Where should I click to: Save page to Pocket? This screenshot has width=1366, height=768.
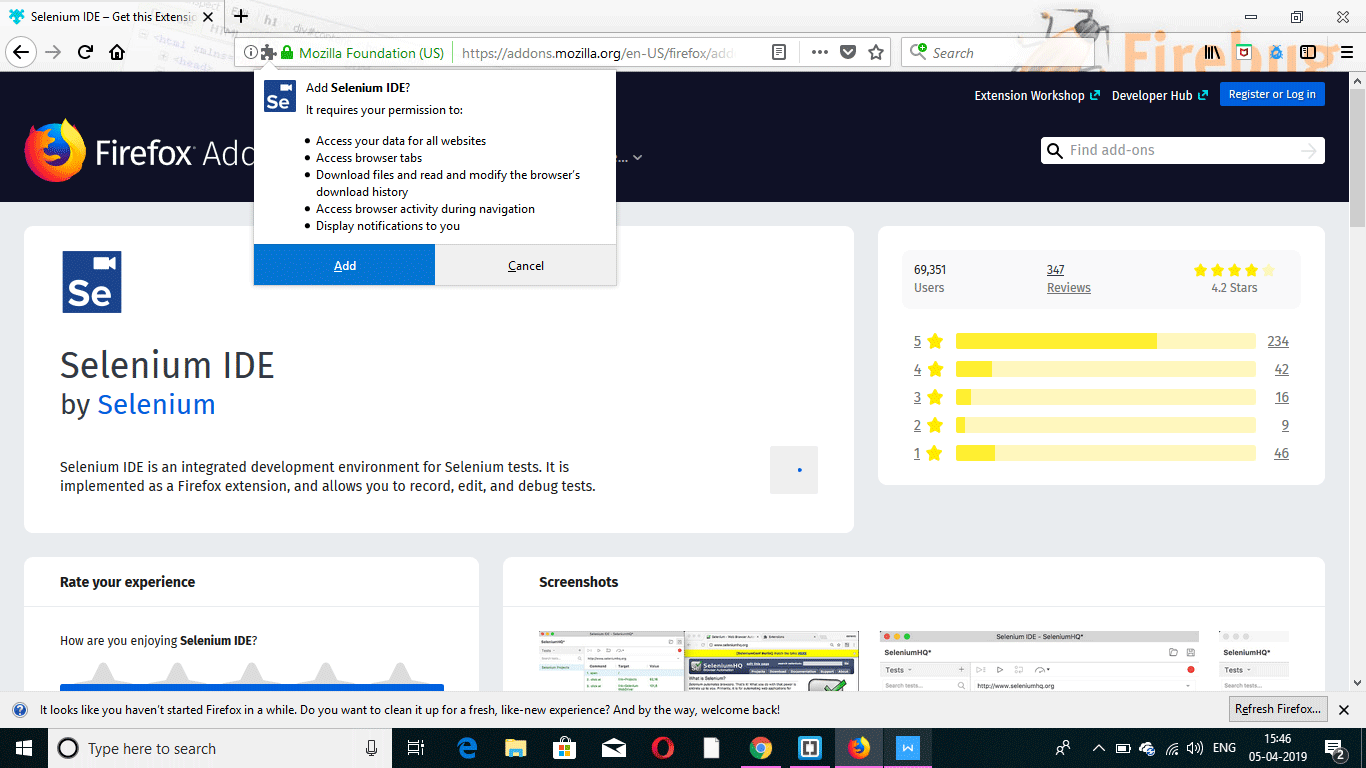pyautogui.click(x=848, y=53)
